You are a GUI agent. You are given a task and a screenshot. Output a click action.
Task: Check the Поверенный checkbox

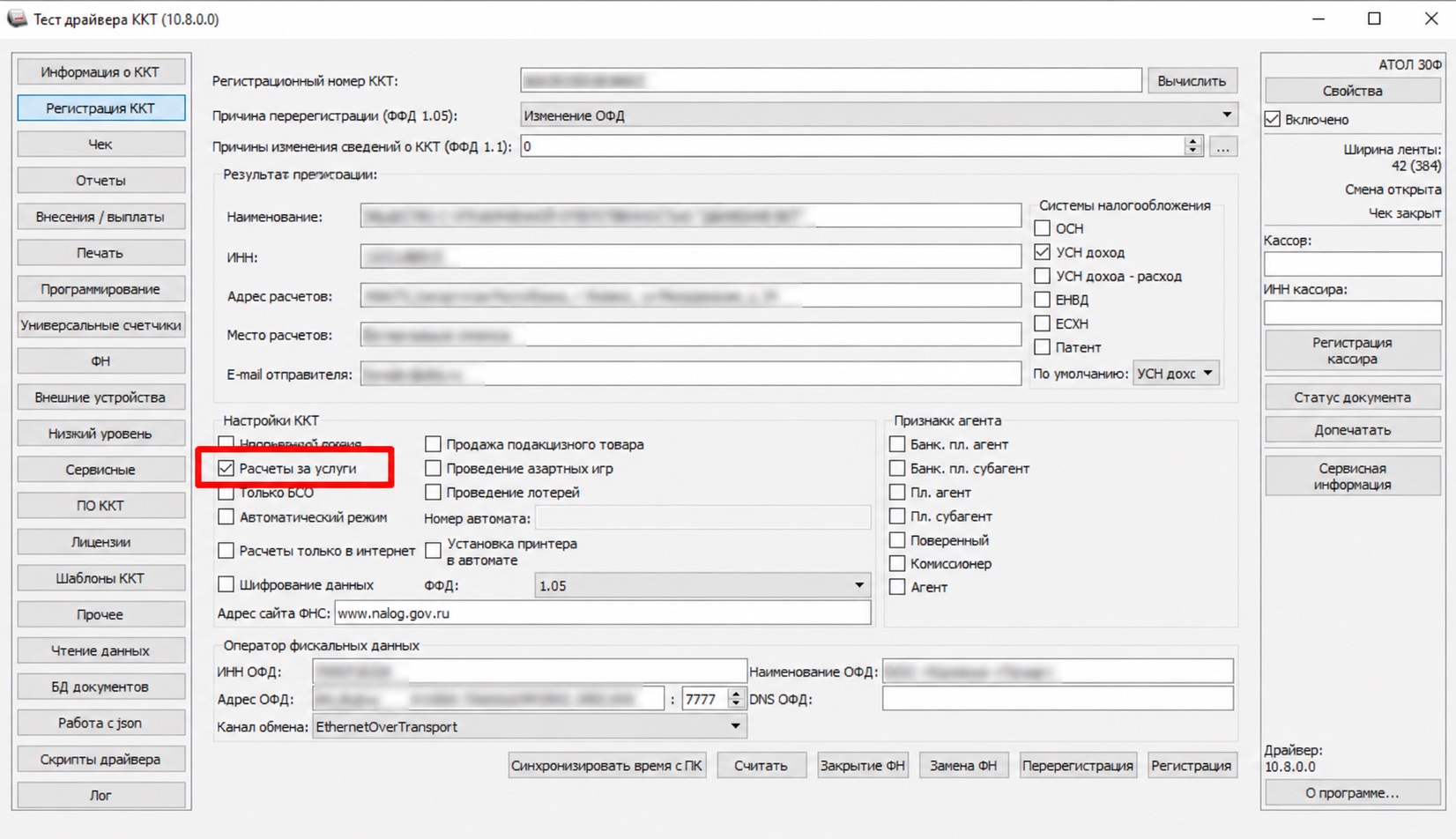897,540
